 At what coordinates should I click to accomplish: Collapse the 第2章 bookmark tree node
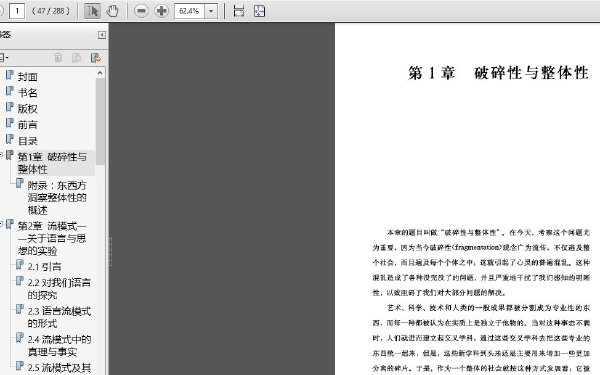point(1,224)
